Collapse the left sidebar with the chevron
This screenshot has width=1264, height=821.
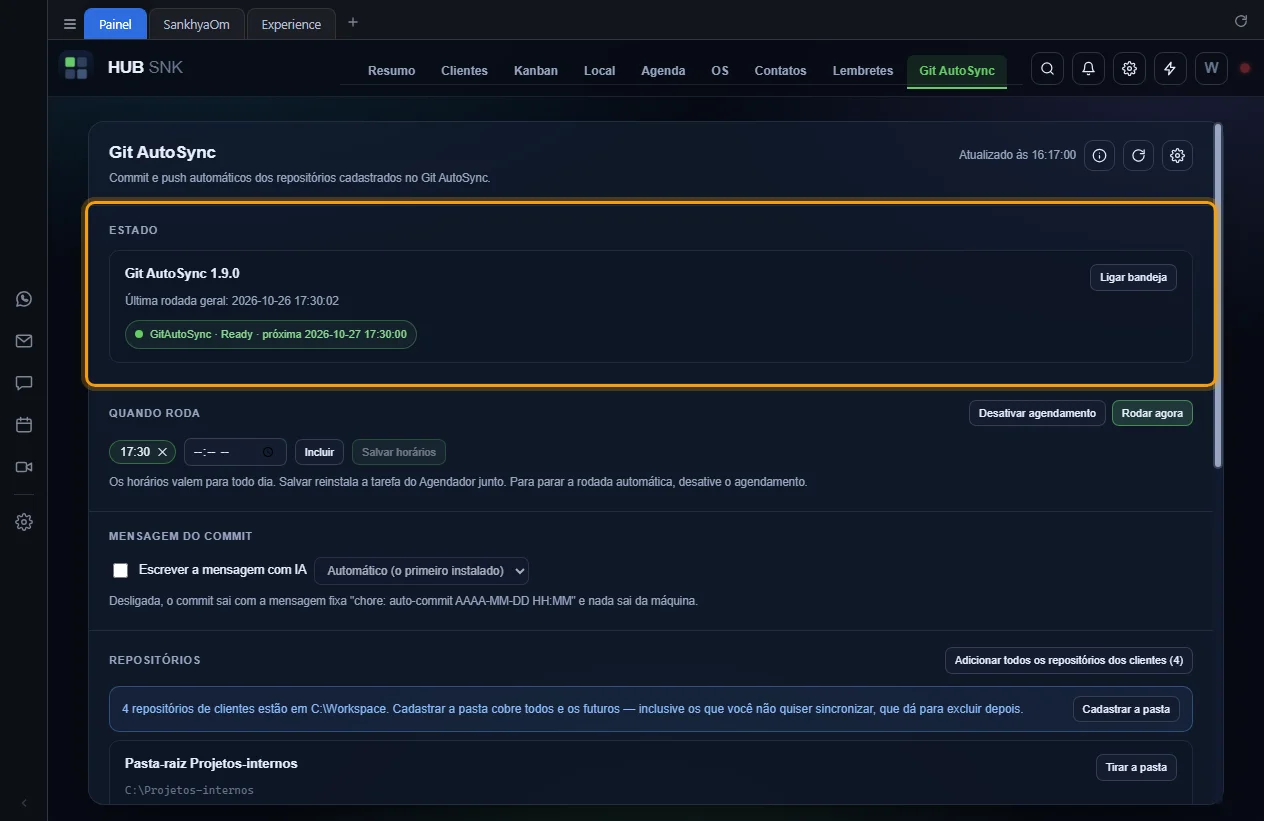(x=24, y=803)
